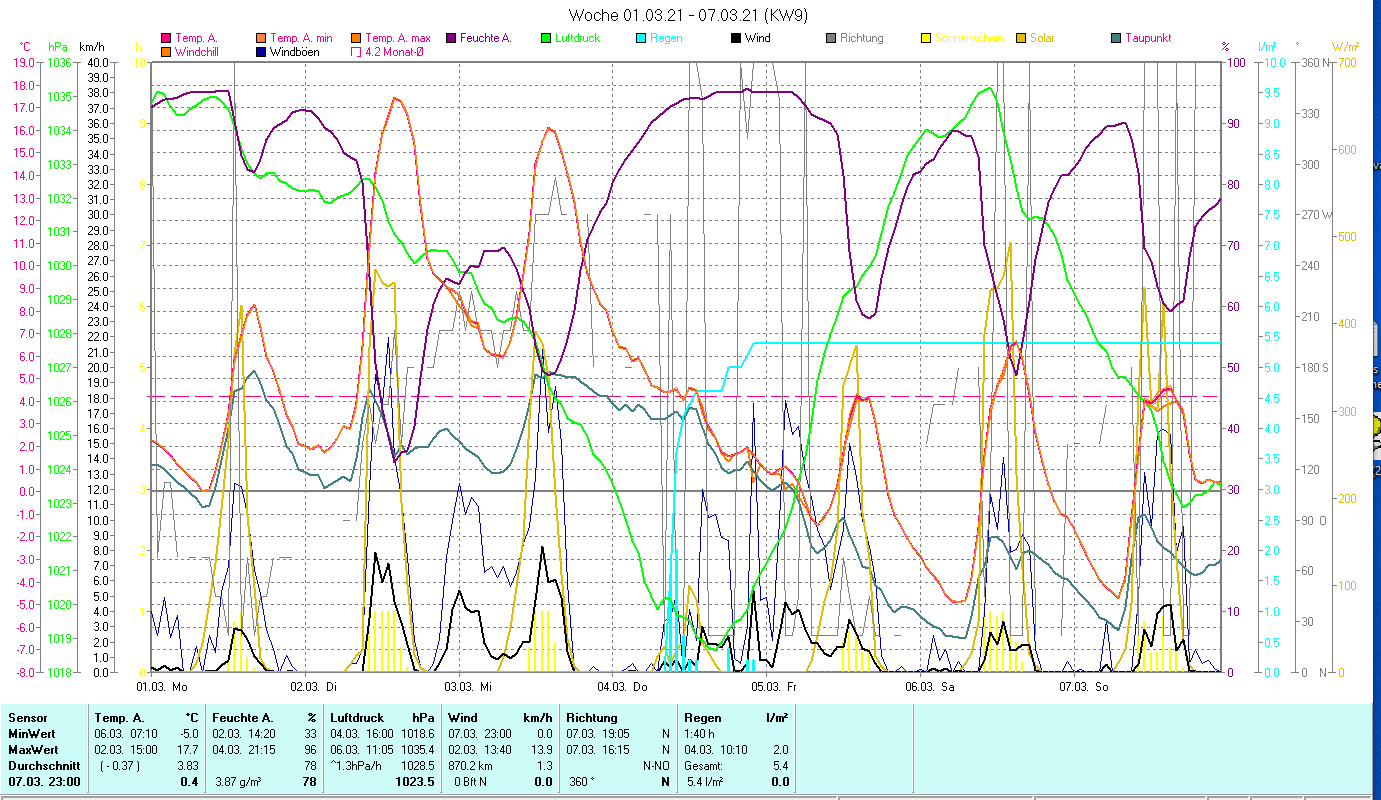Click the Richtung column header in table
Viewport: 1381px width, 800px height.
coord(591,718)
